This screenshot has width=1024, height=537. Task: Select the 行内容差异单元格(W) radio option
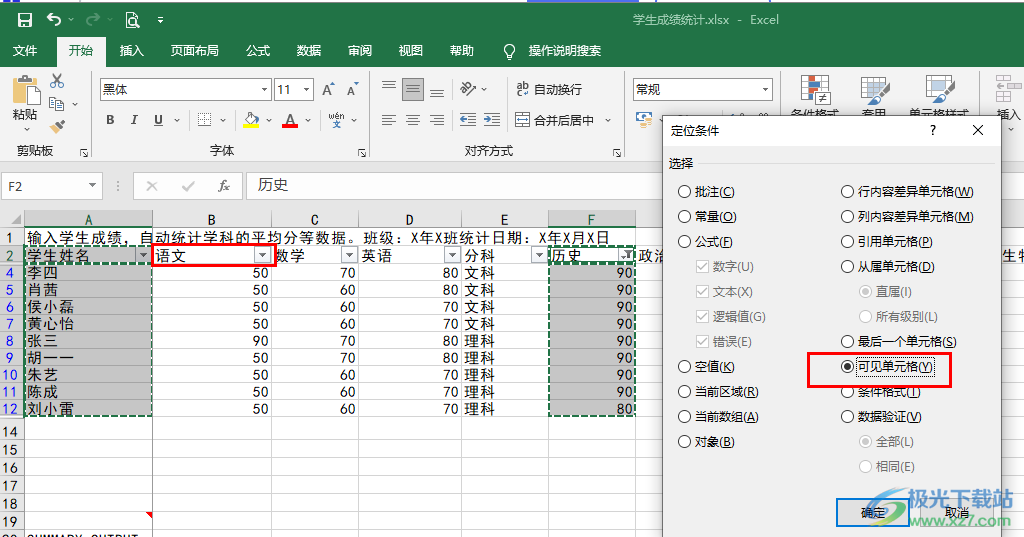pyautogui.click(x=907, y=192)
